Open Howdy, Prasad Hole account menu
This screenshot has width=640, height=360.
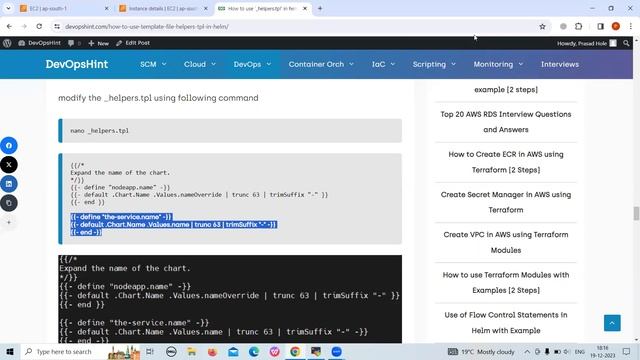tap(587, 43)
